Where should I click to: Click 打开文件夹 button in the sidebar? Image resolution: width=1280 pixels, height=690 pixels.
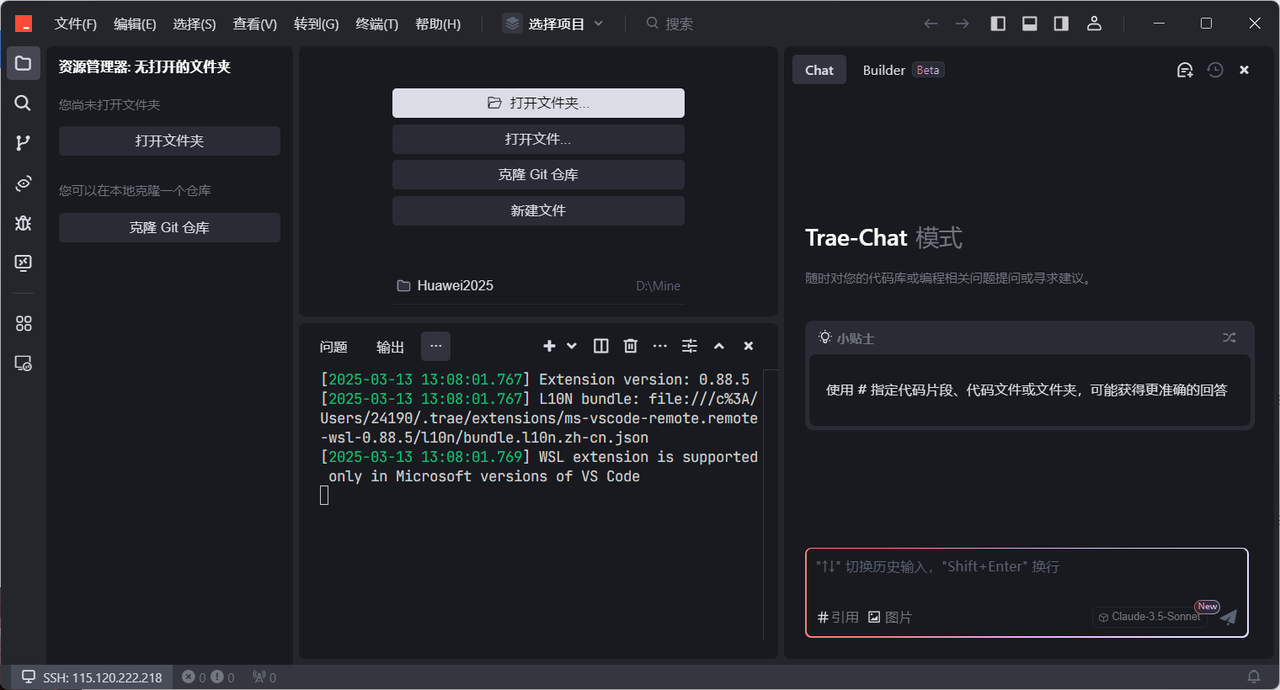coord(170,141)
